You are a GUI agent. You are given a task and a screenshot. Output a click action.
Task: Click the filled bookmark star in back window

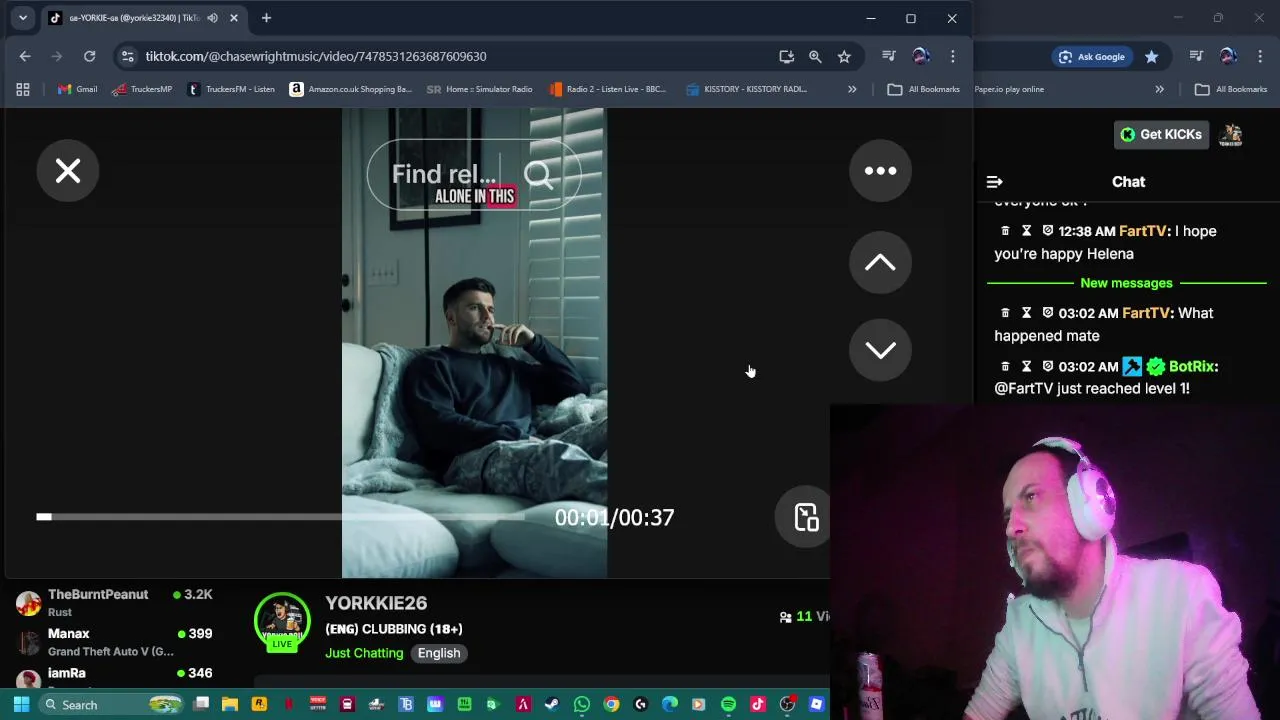(1152, 57)
